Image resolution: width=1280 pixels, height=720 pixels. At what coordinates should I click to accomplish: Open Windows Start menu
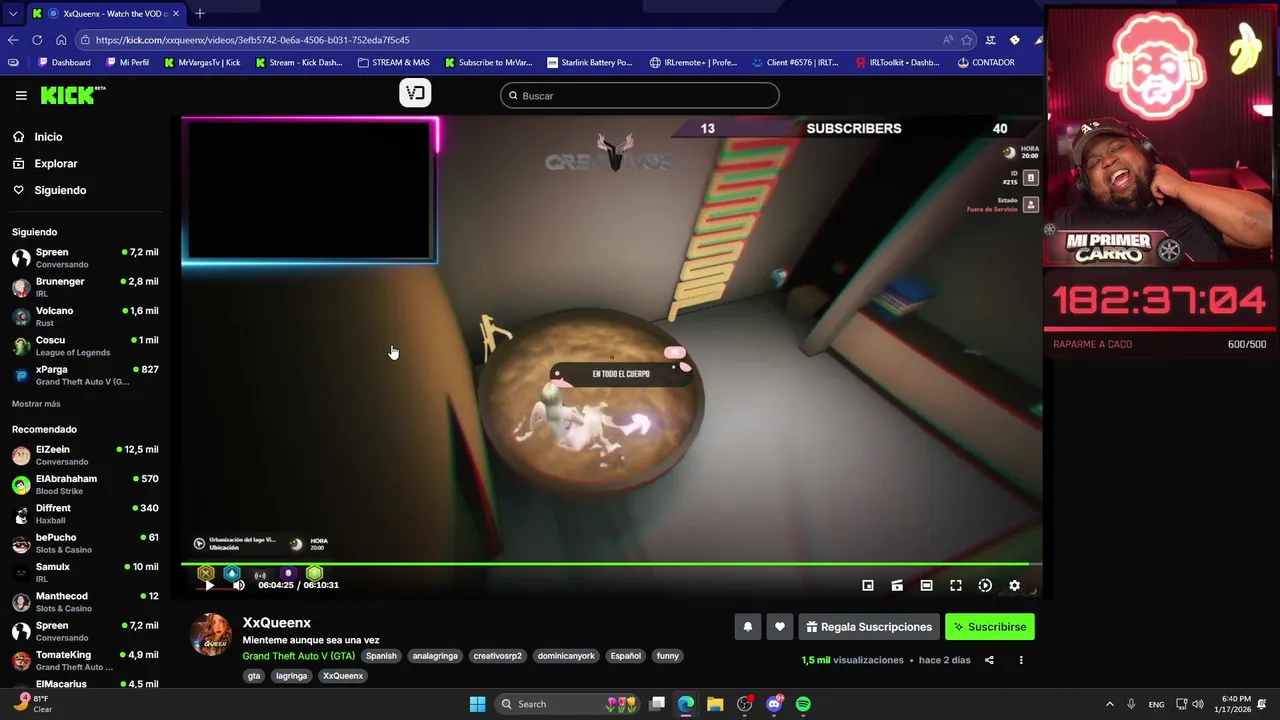tap(477, 704)
